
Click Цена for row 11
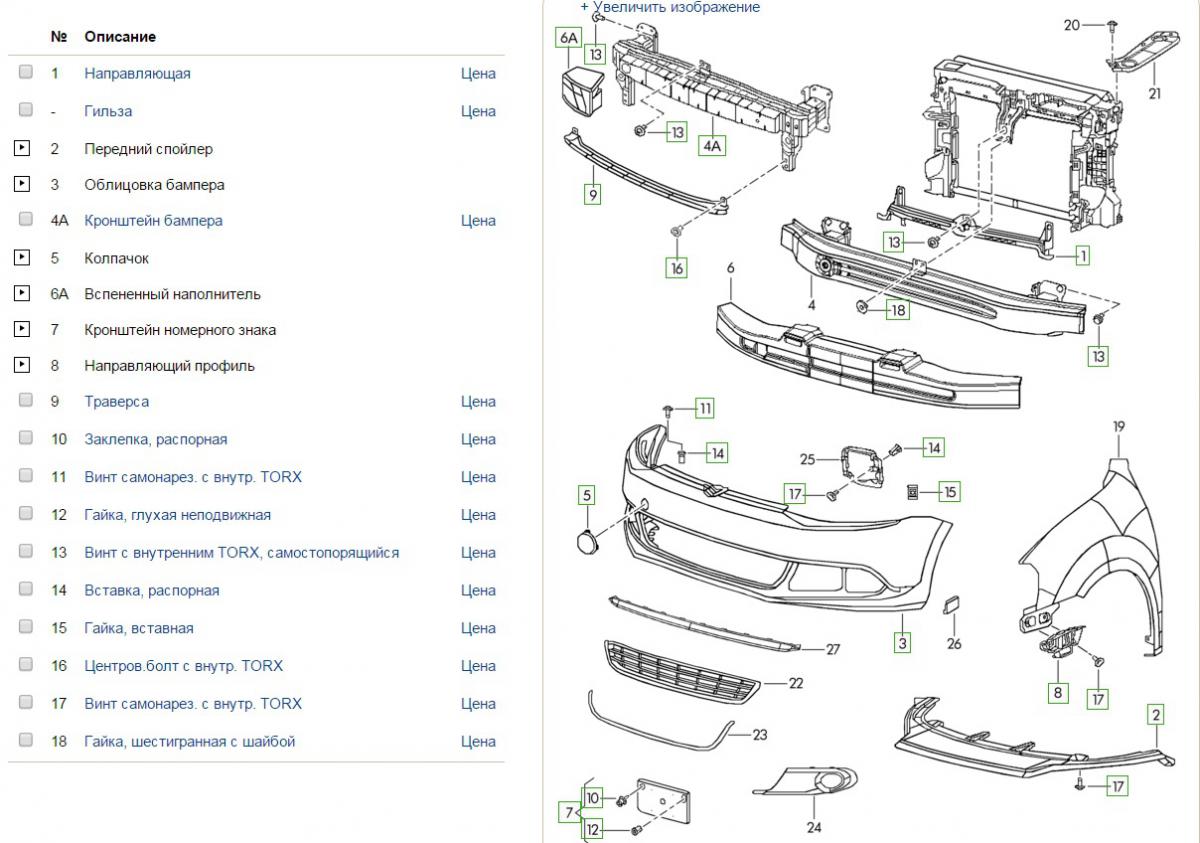[x=478, y=477]
